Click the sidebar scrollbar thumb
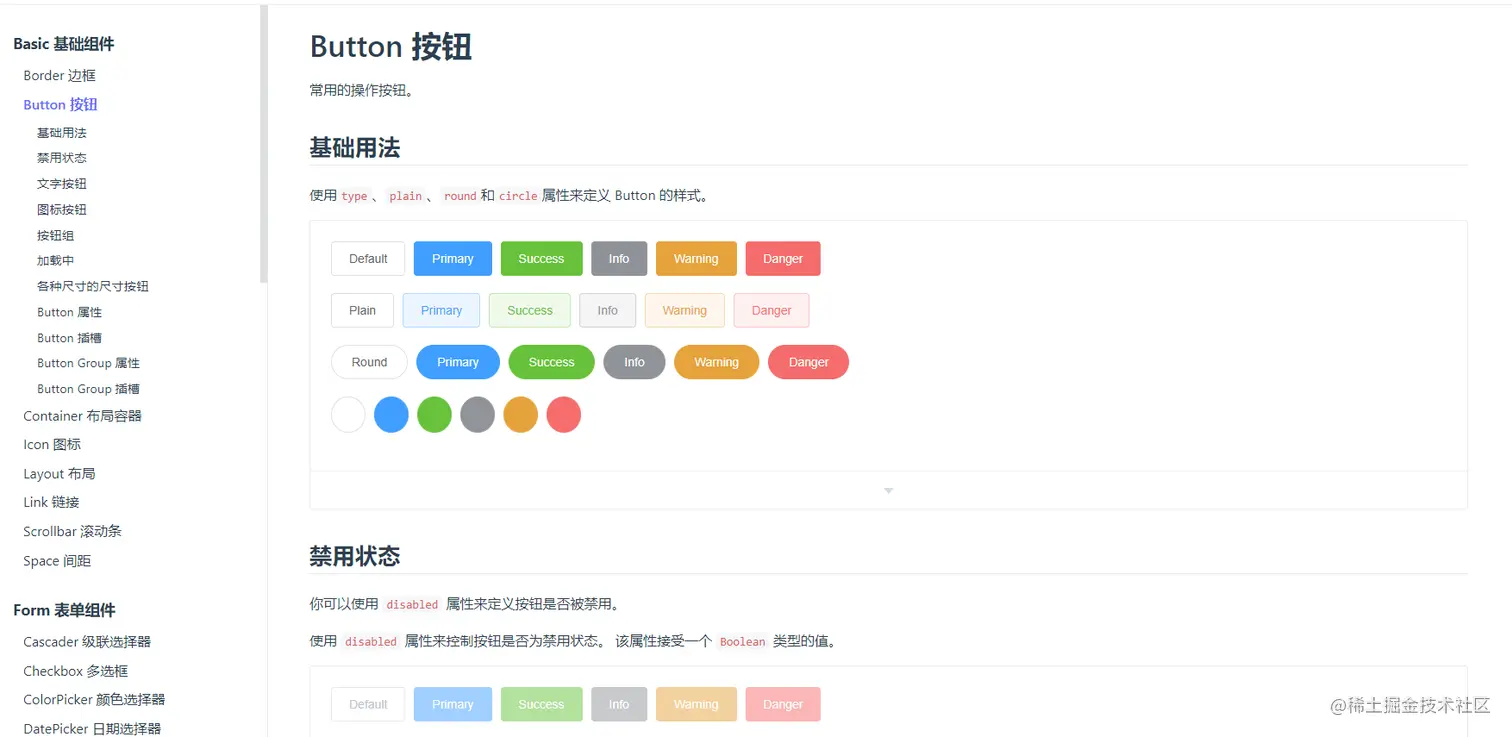 [x=264, y=143]
